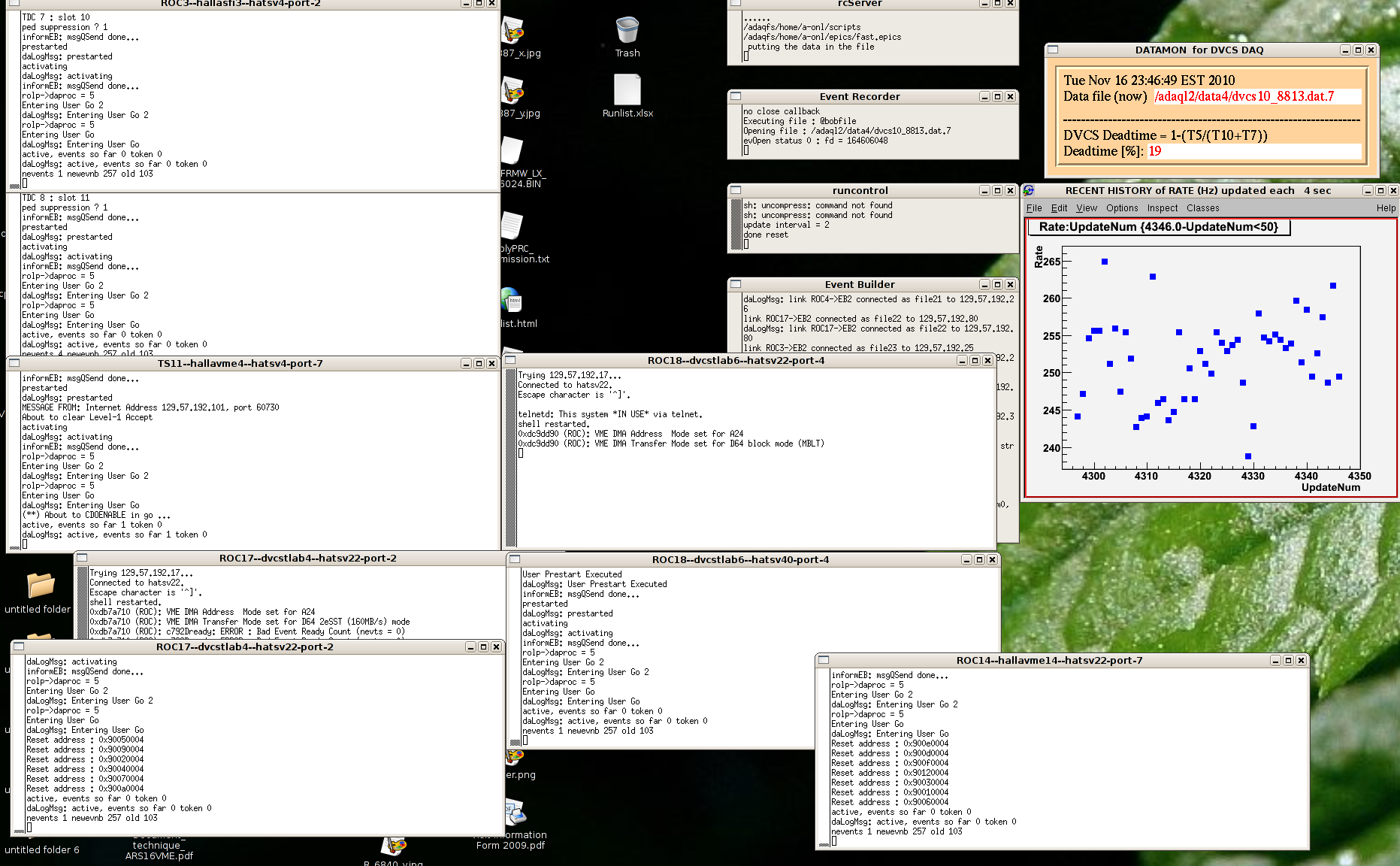Image resolution: width=1400 pixels, height=866 pixels.
Task: Select the FRMW_LX_5024.BIN file icon
Action: 513,150
